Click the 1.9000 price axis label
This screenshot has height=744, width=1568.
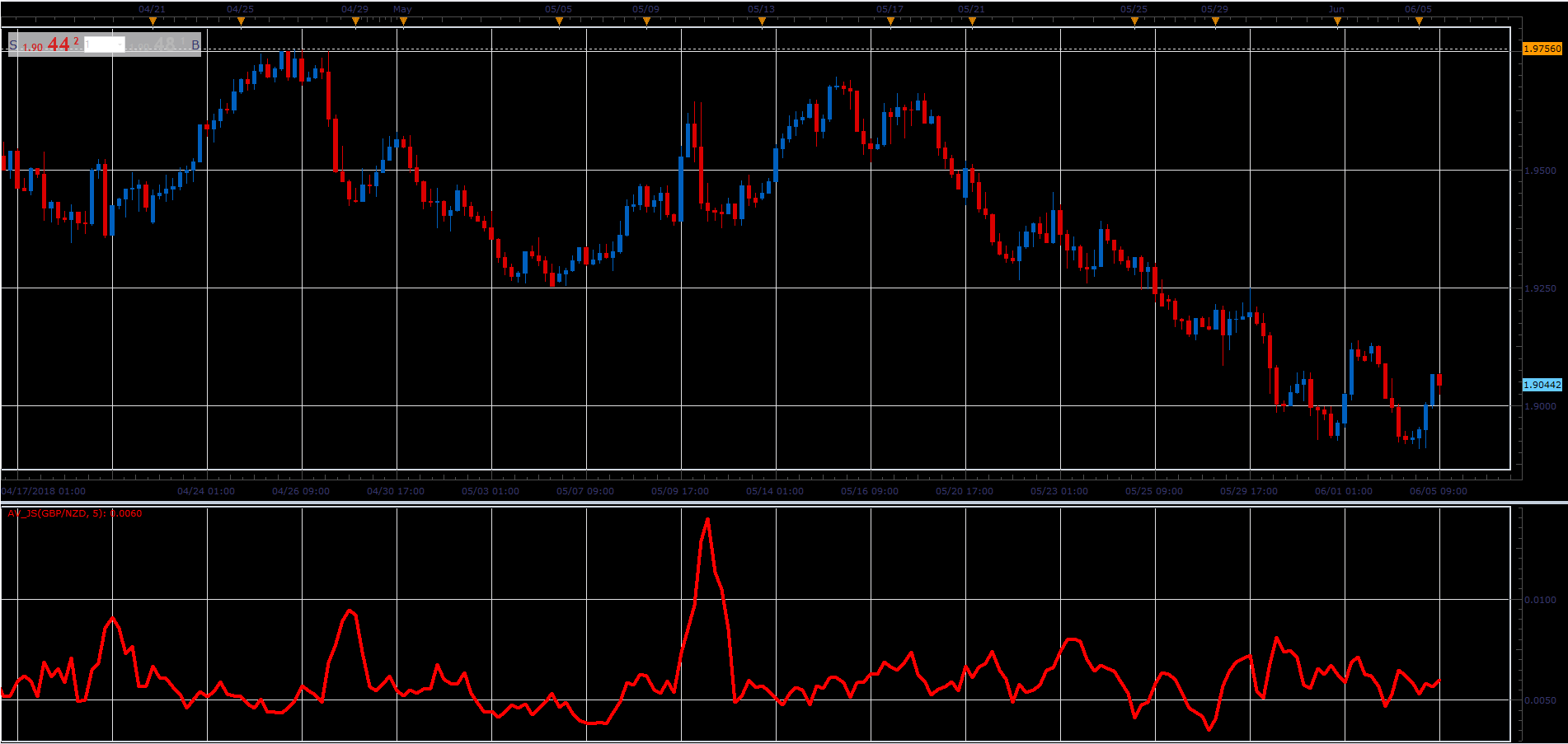[x=1541, y=406]
